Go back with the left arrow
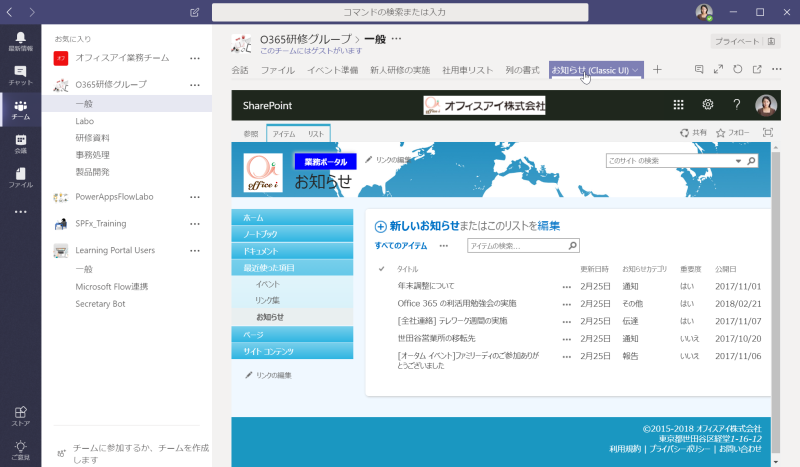 [x=10, y=12]
